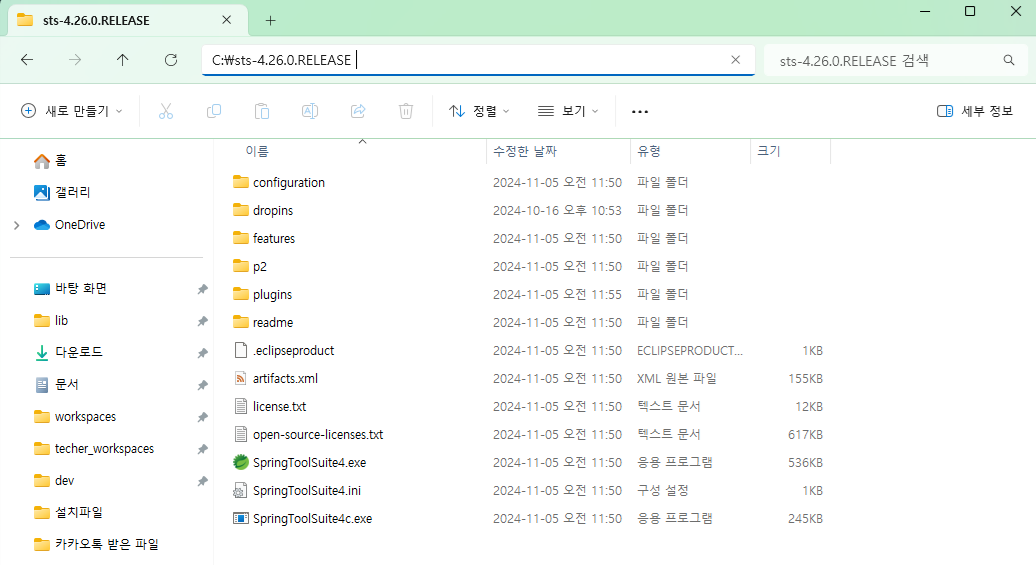Open the 새로 만들기 dropdown
The image size is (1036, 565).
pyautogui.click(x=71, y=111)
